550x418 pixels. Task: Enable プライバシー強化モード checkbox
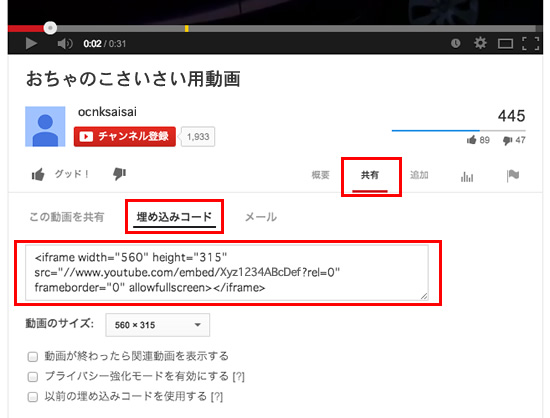click(x=33, y=377)
